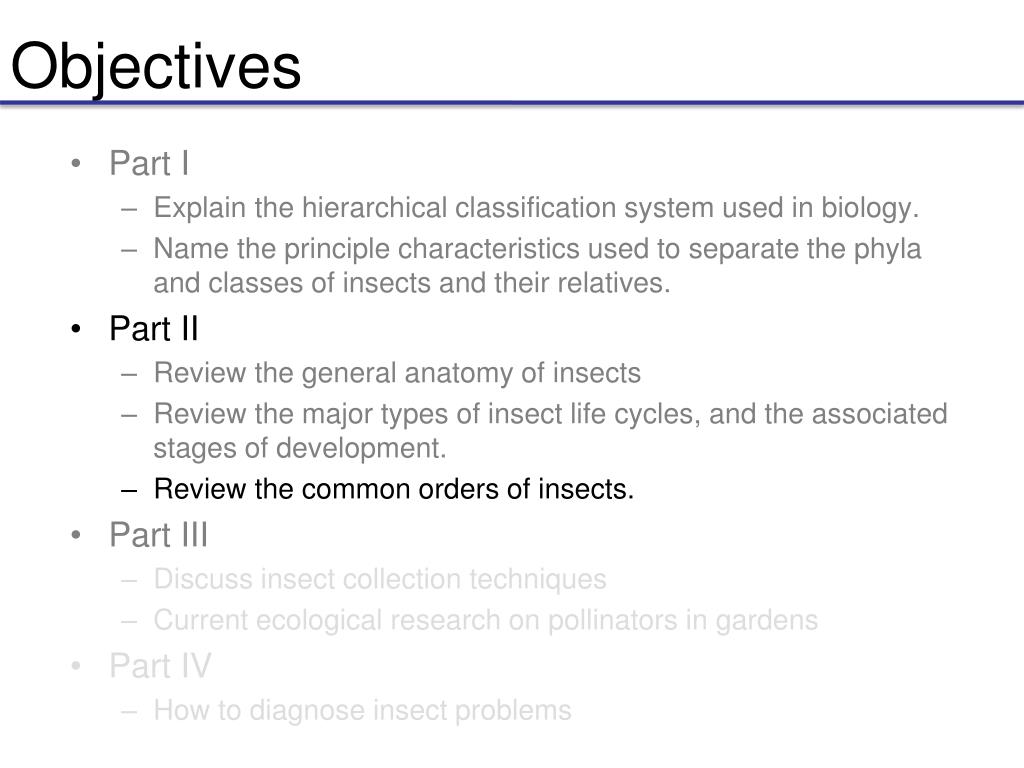The width and height of the screenshot is (1024, 768).
Task: Click 'and classes of insects' continuation line
Action: pos(412,283)
